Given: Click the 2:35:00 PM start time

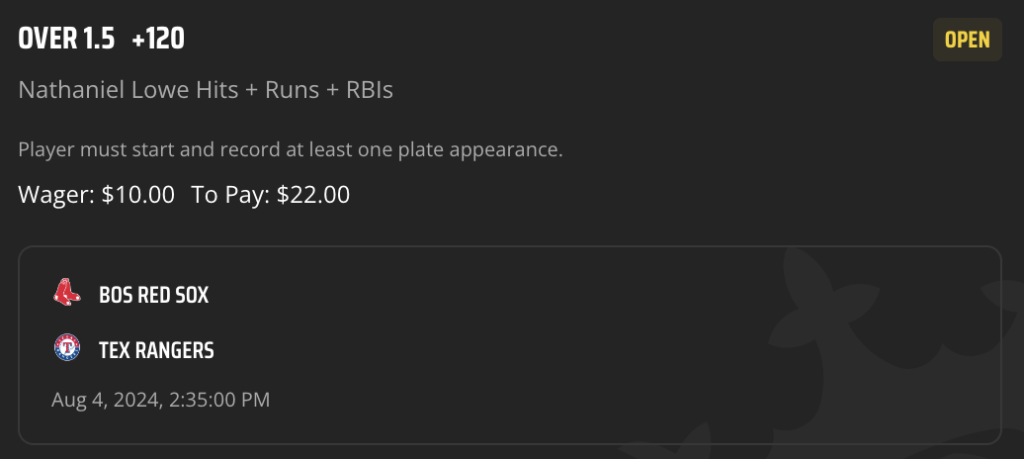Looking at the screenshot, I should pos(219,400).
